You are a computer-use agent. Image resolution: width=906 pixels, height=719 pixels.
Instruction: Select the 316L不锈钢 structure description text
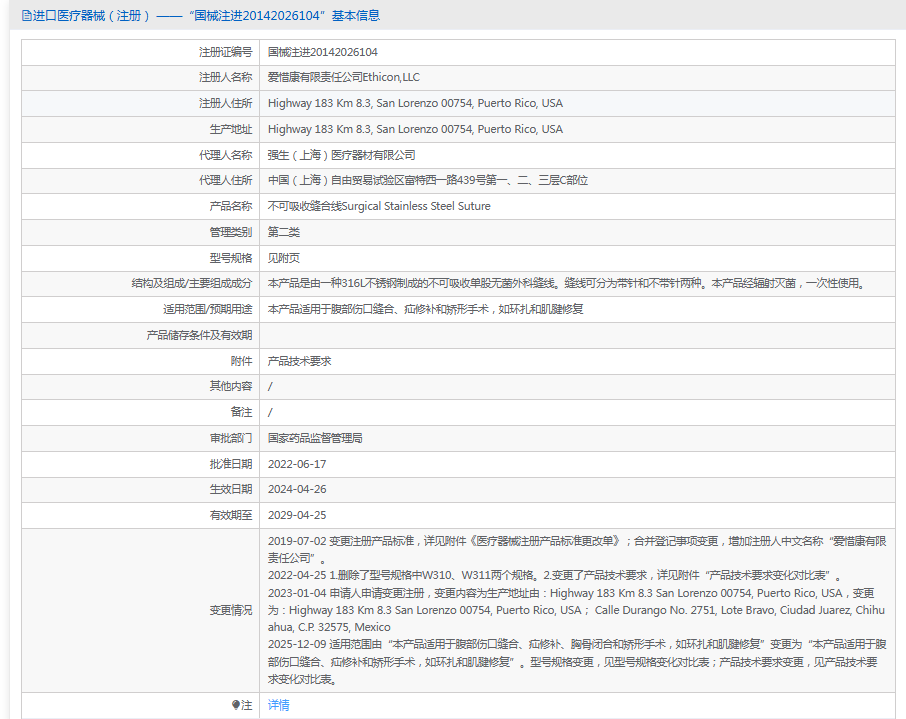pos(566,283)
